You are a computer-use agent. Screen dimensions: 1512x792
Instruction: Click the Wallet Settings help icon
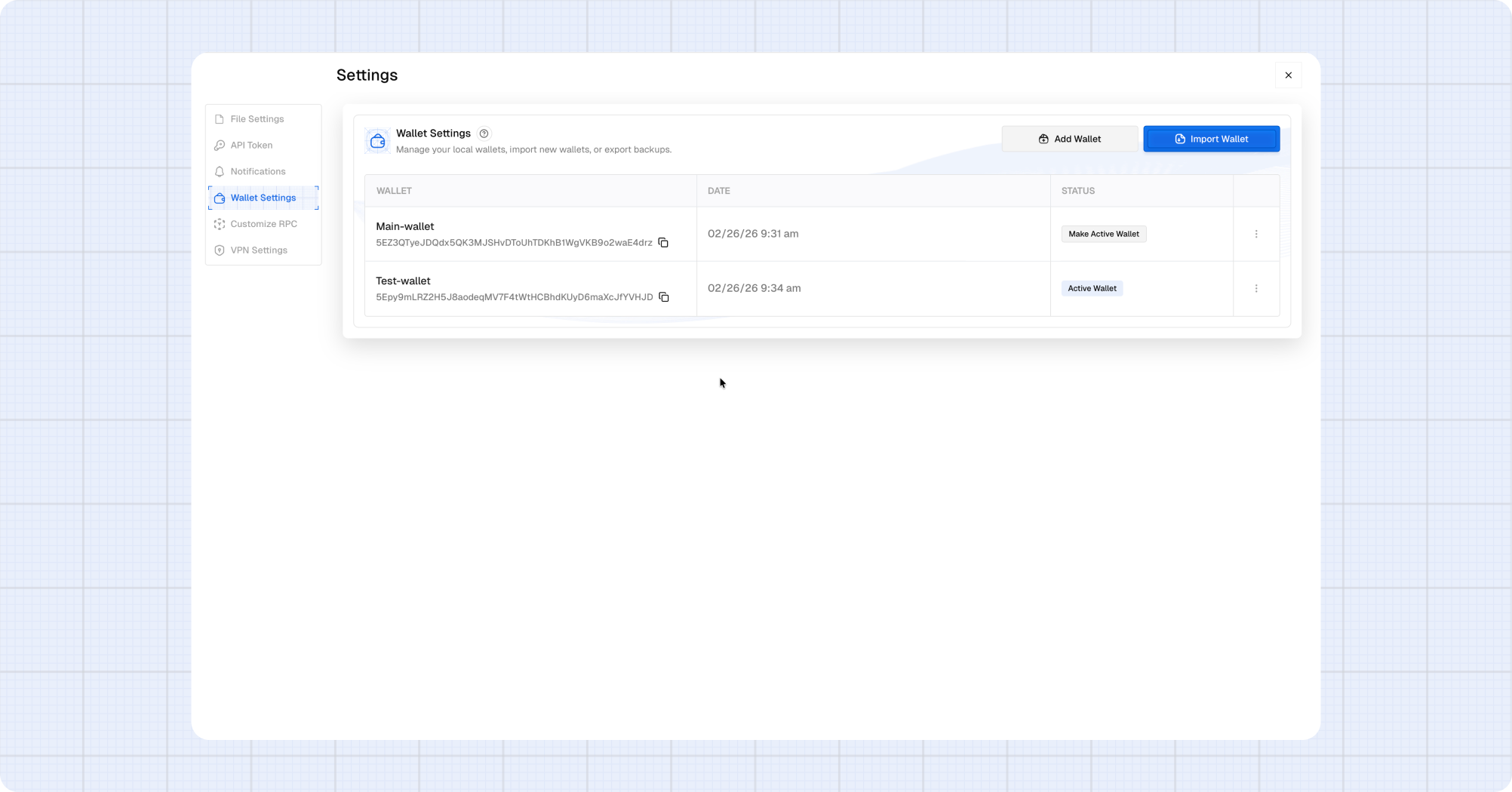[x=484, y=134]
